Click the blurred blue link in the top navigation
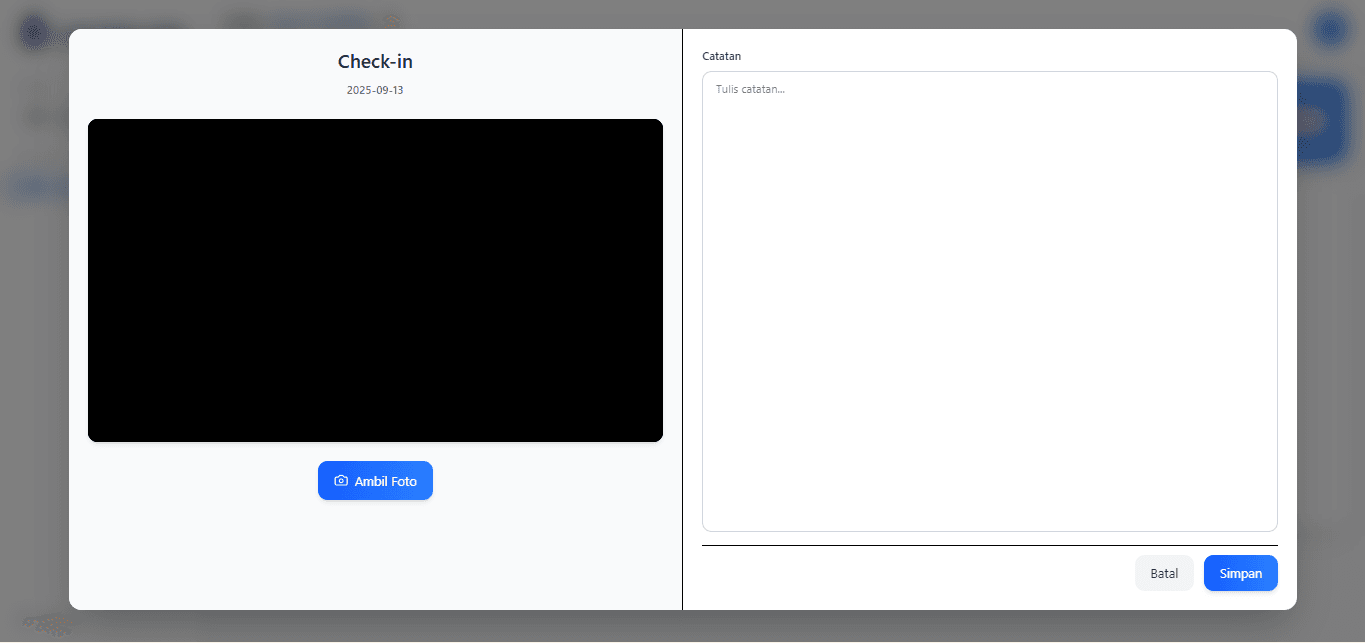Viewport: 1365px width, 643px height. 310,22
